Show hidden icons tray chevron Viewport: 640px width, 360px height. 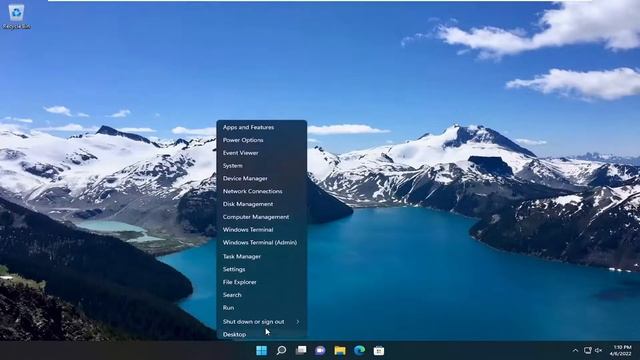pyautogui.click(x=575, y=351)
